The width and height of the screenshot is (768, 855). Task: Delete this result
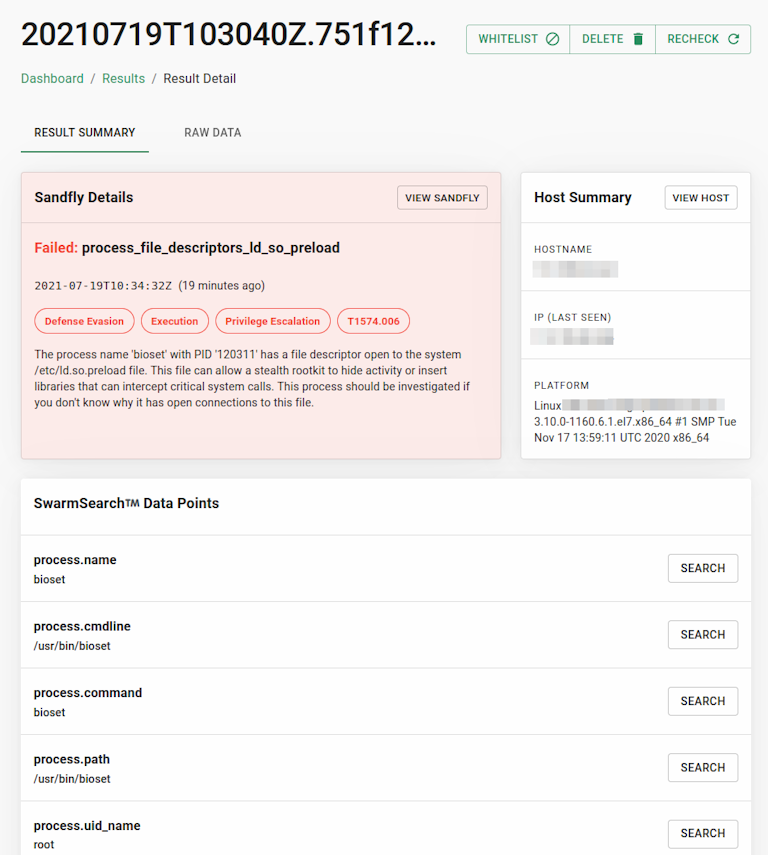612,39
